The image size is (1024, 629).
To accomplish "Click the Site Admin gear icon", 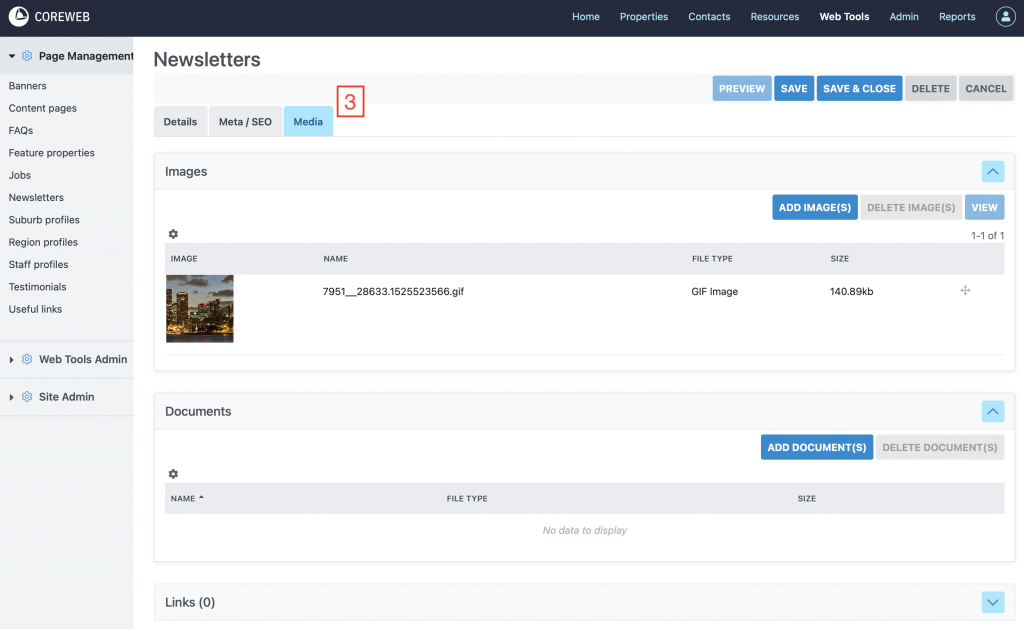I will coord(27,397).
